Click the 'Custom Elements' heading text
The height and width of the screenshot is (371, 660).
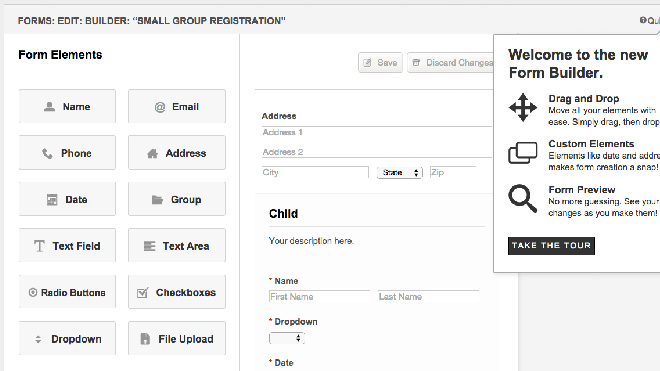point(591,144)
